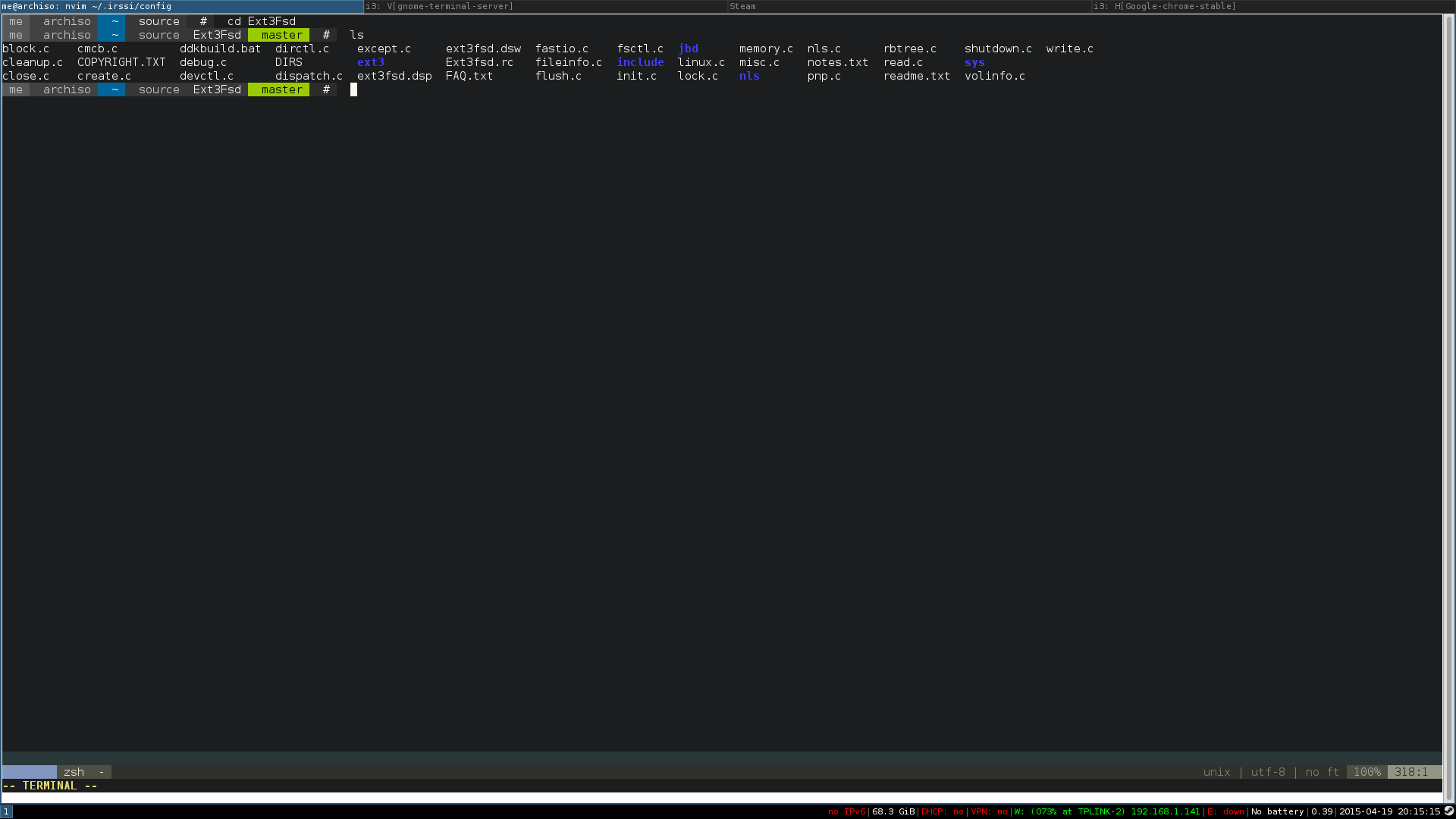Click the file name debug.c
This screenshot has height=819, width=1456.
pos(203,62)
